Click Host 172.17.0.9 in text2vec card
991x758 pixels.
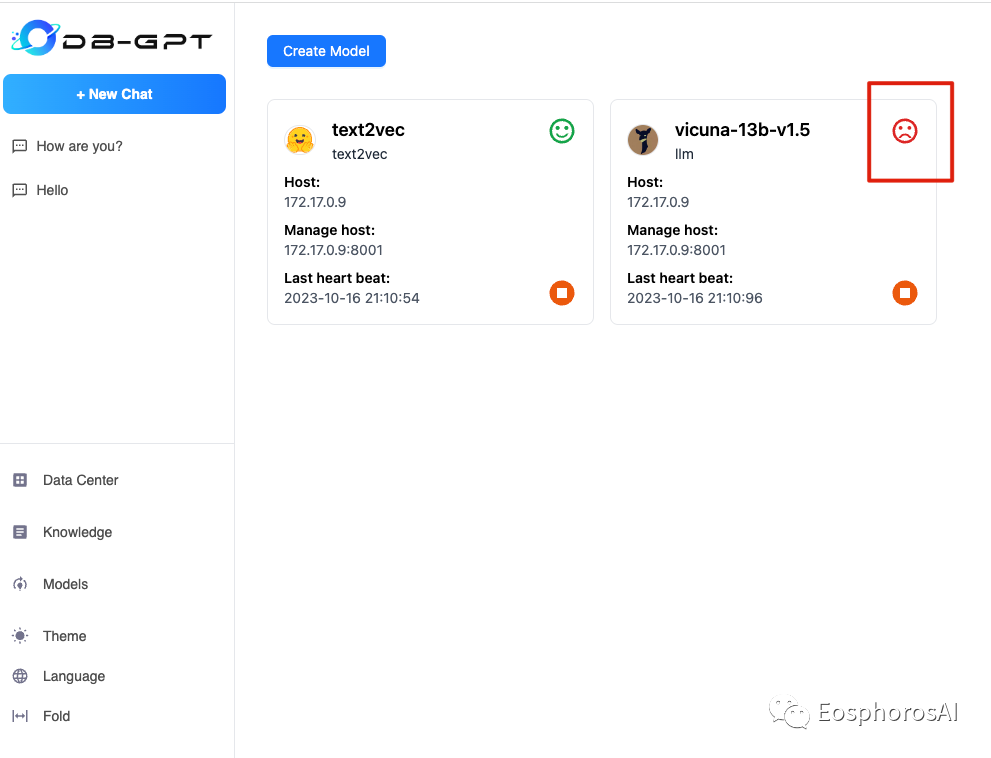[315, 202]
